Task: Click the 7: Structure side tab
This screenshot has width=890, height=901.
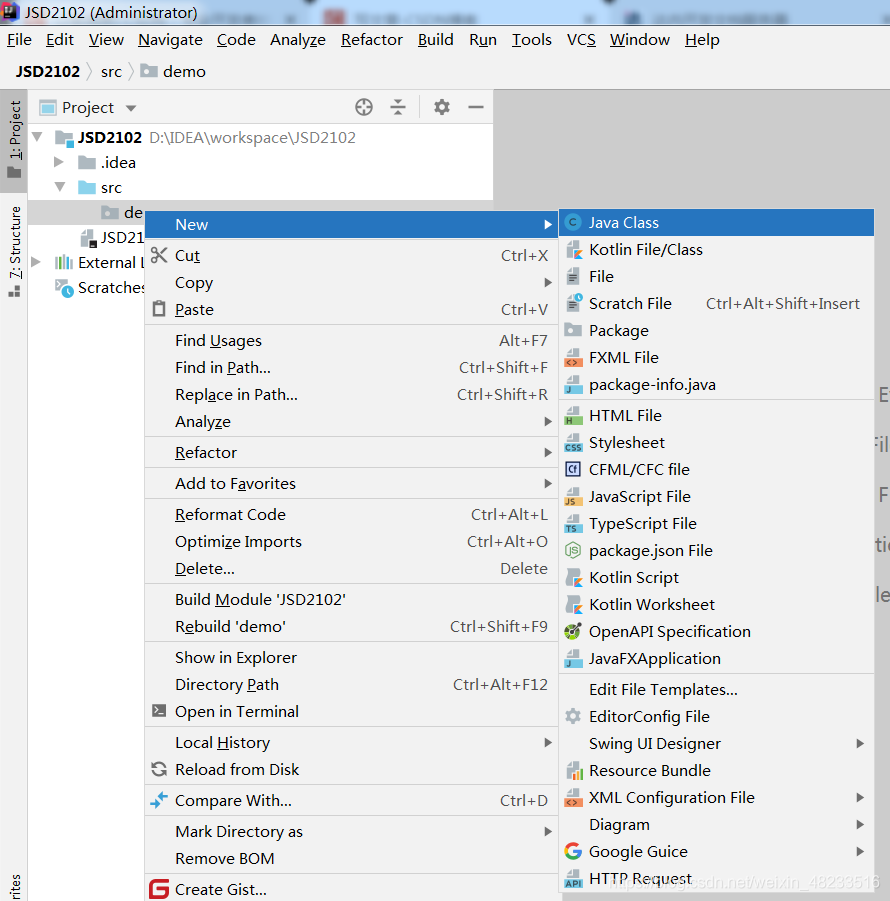Action: [14, 252]
